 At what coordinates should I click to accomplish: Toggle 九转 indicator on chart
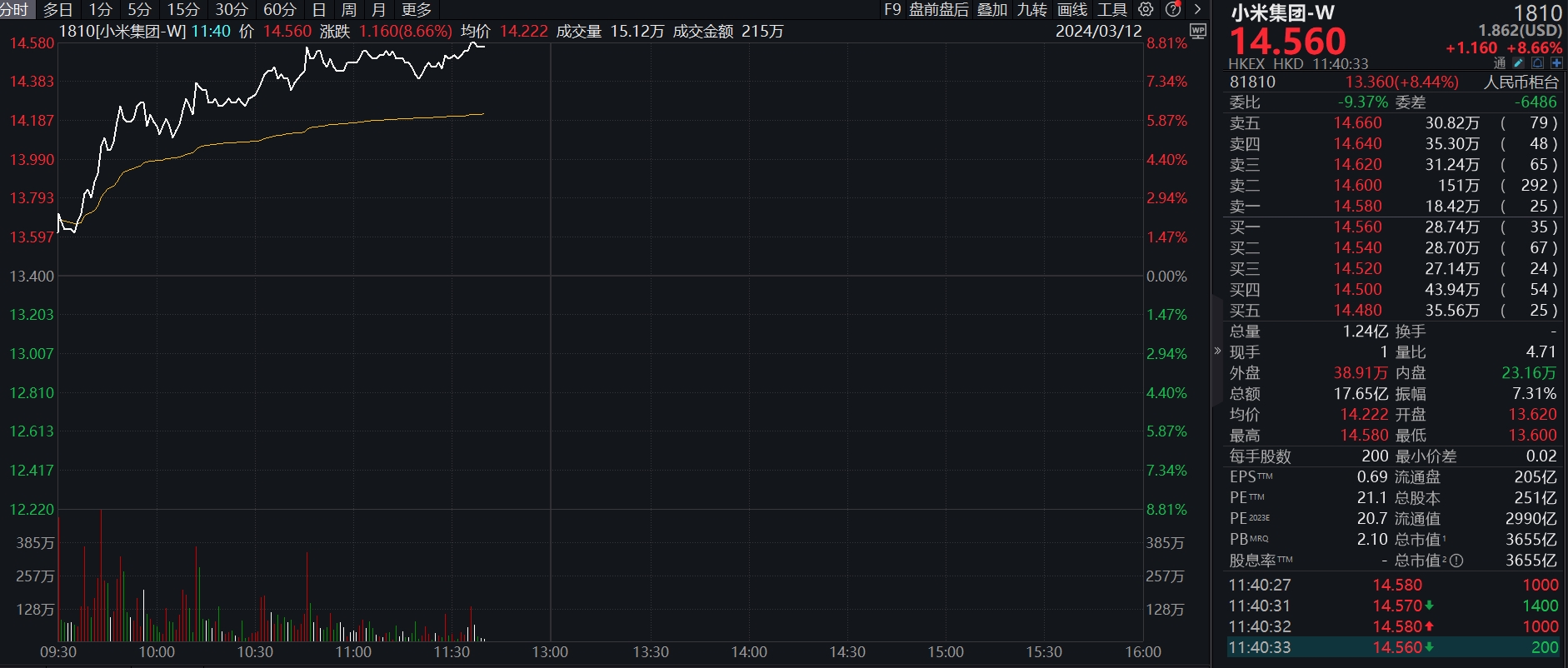1031,9
